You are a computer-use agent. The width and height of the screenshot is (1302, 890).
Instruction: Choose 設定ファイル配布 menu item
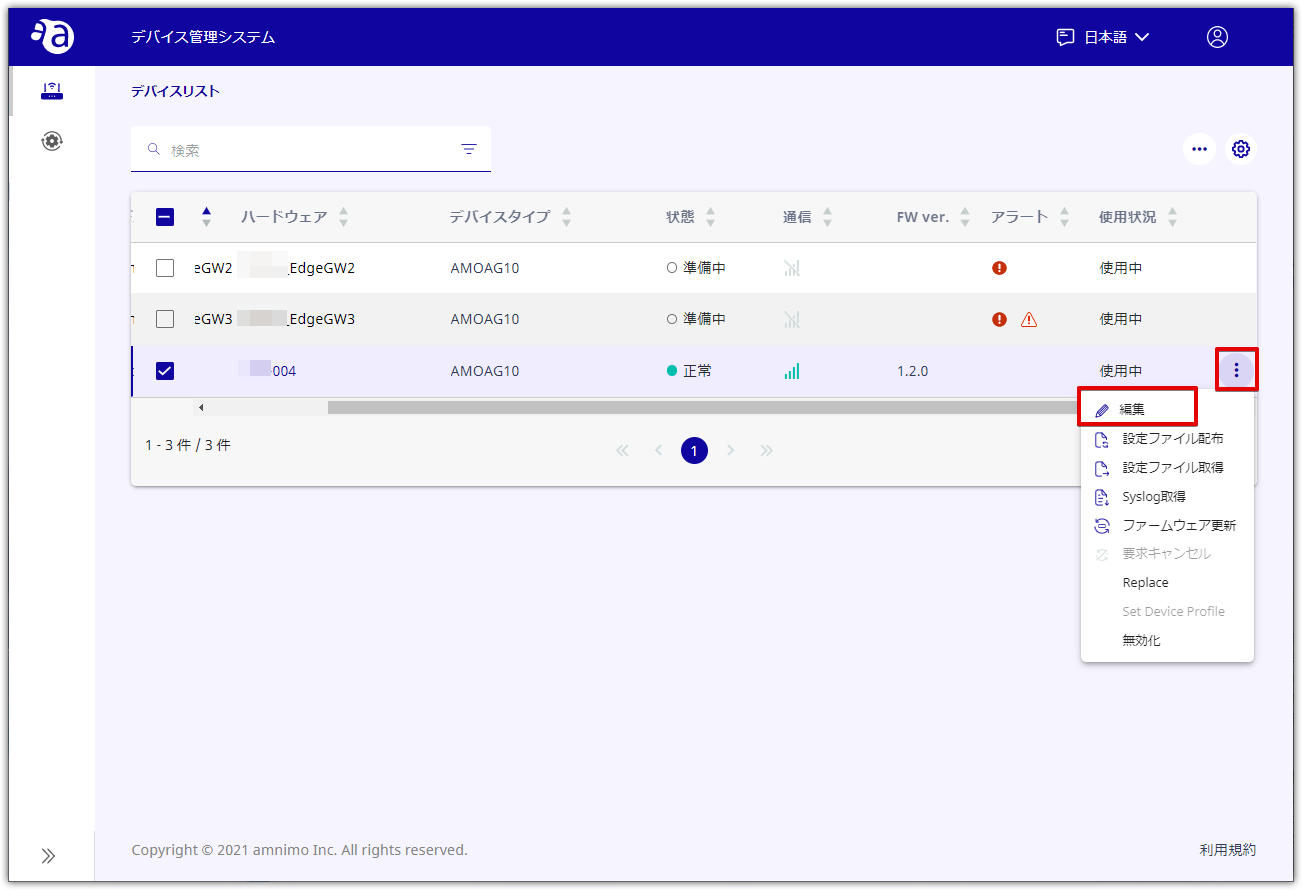[1167, 439]
